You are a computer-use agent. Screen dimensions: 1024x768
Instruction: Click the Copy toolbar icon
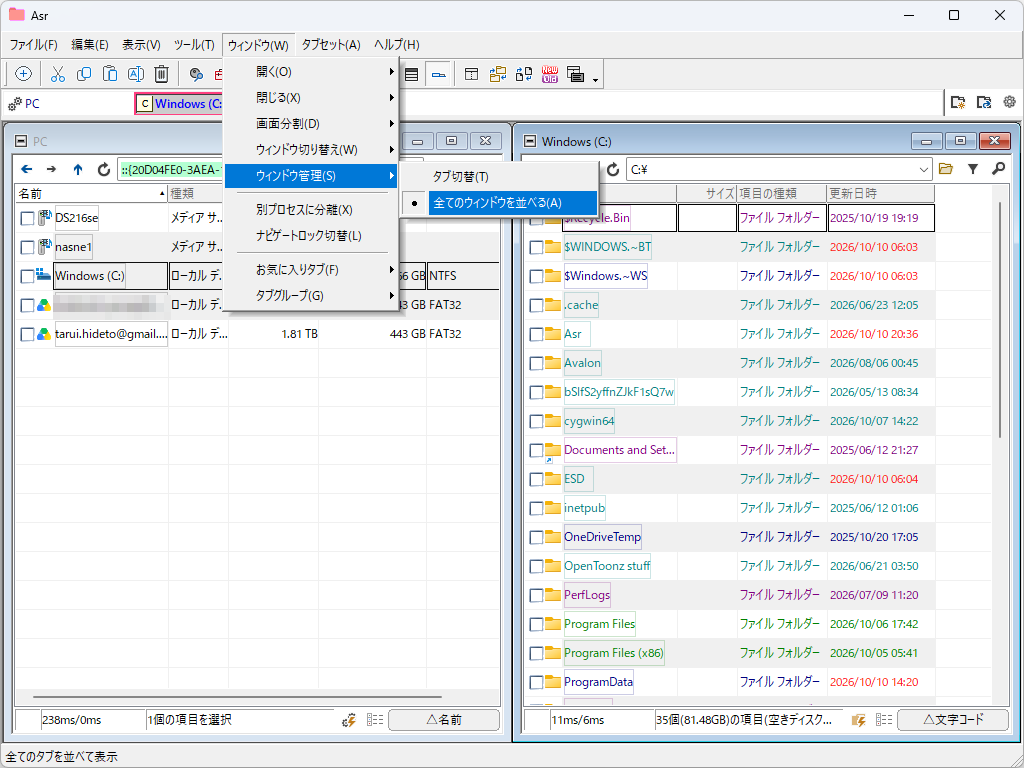click(x=84, y=74)
